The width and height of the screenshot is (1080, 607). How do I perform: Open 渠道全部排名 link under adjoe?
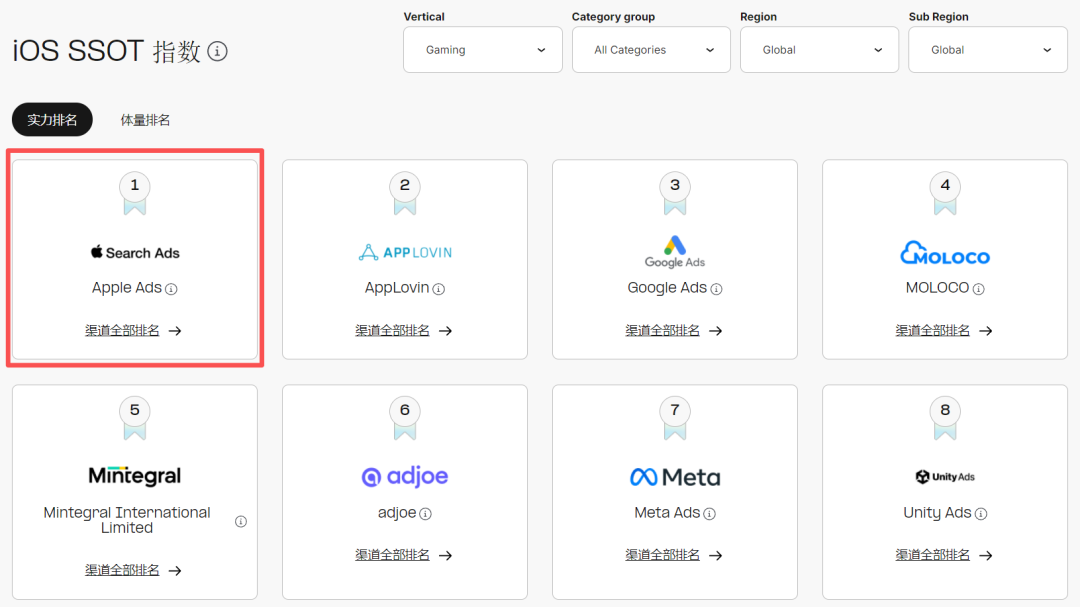(x=404, y=555)
